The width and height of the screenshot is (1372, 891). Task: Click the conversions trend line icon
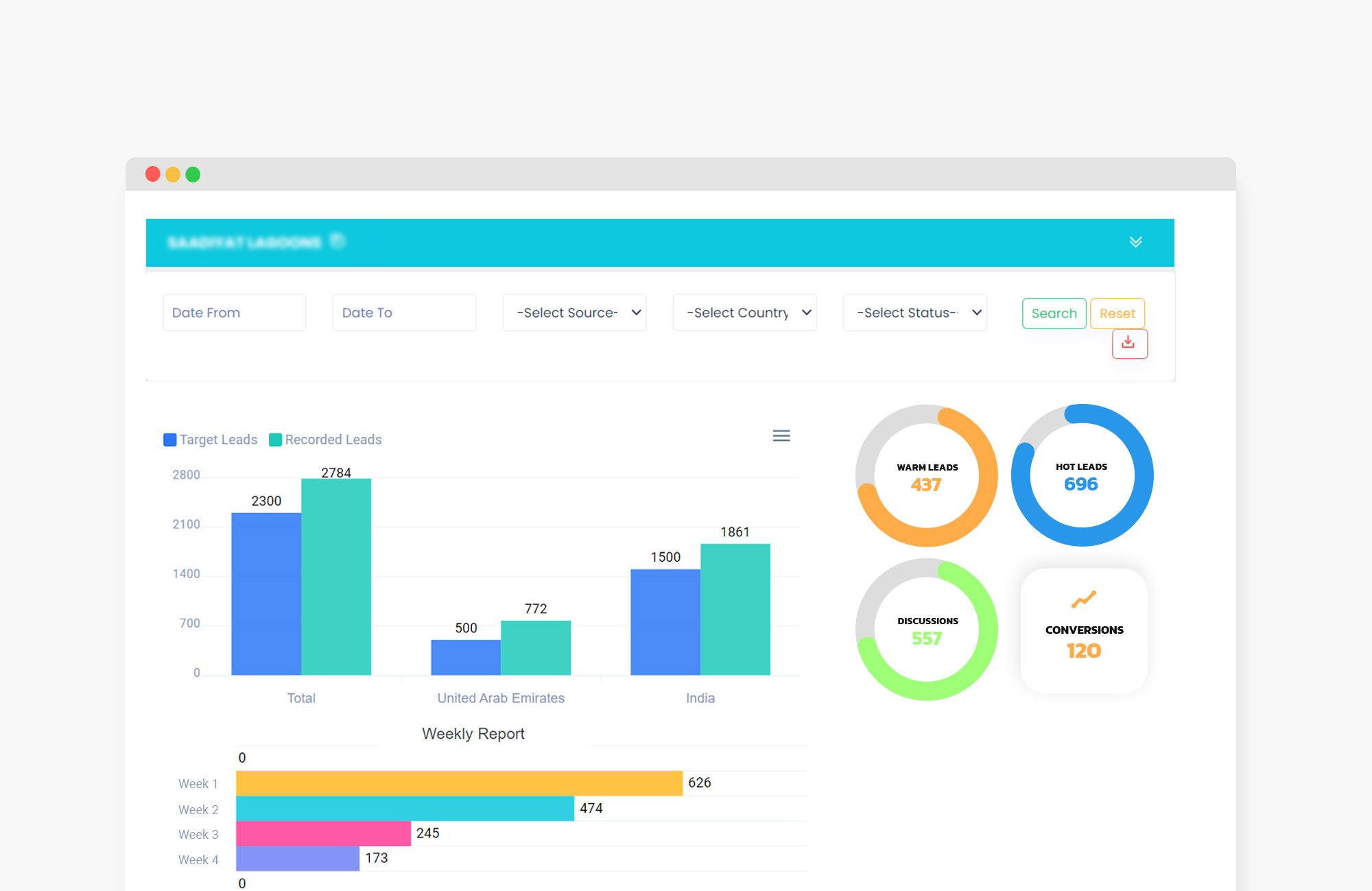pyautogui.click(x=1083, y=599)
